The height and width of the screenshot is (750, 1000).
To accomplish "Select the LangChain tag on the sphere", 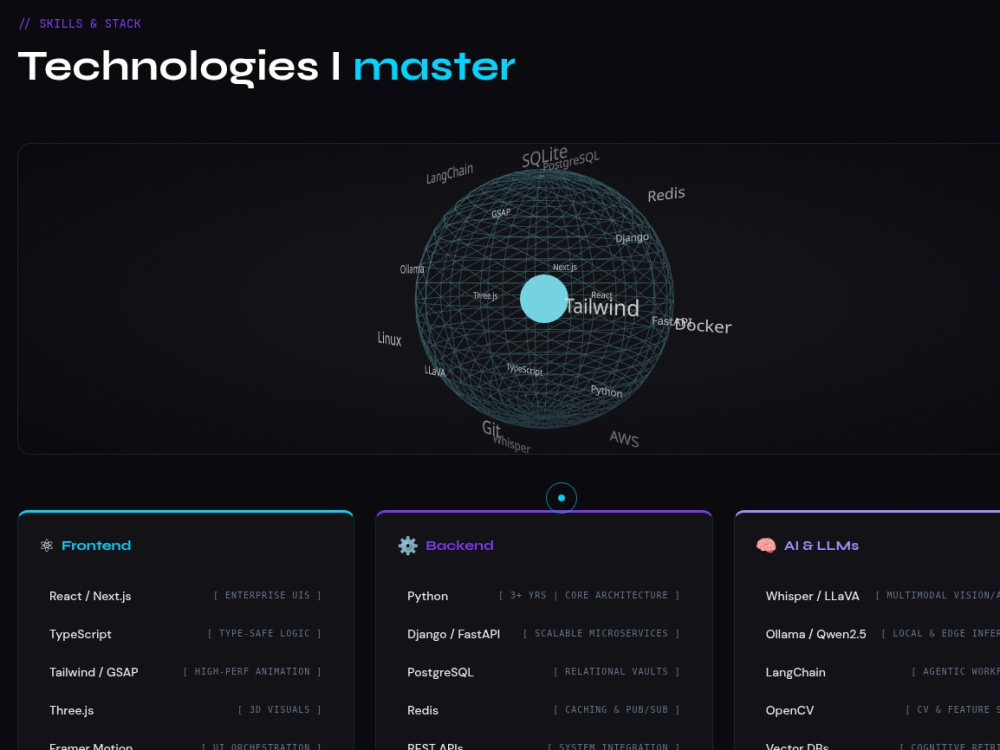I will 450,173.
